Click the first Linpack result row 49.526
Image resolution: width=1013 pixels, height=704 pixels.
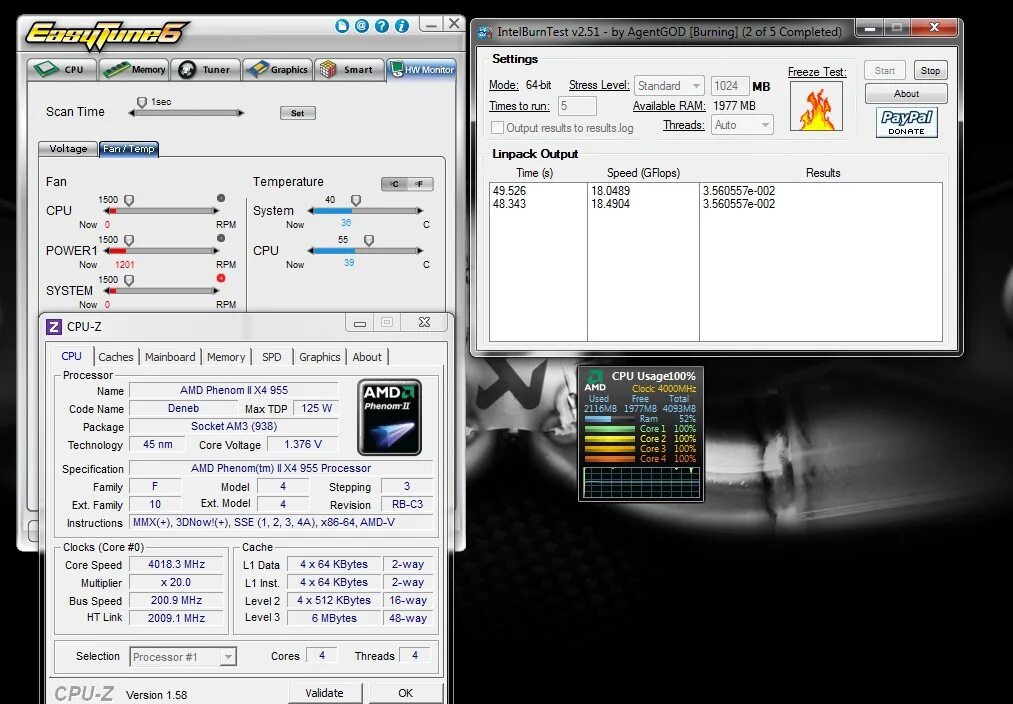(715, 191)
